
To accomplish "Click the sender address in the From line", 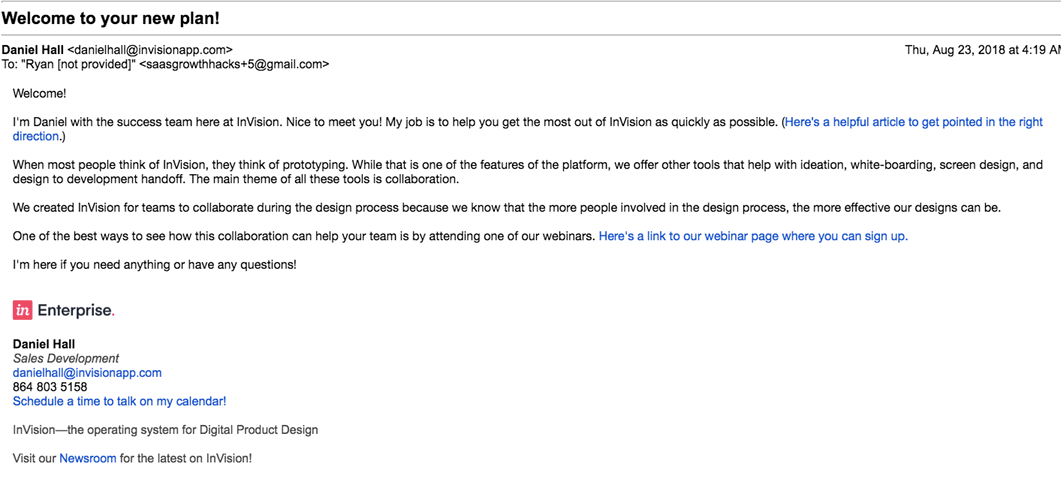I will [150, 49].
